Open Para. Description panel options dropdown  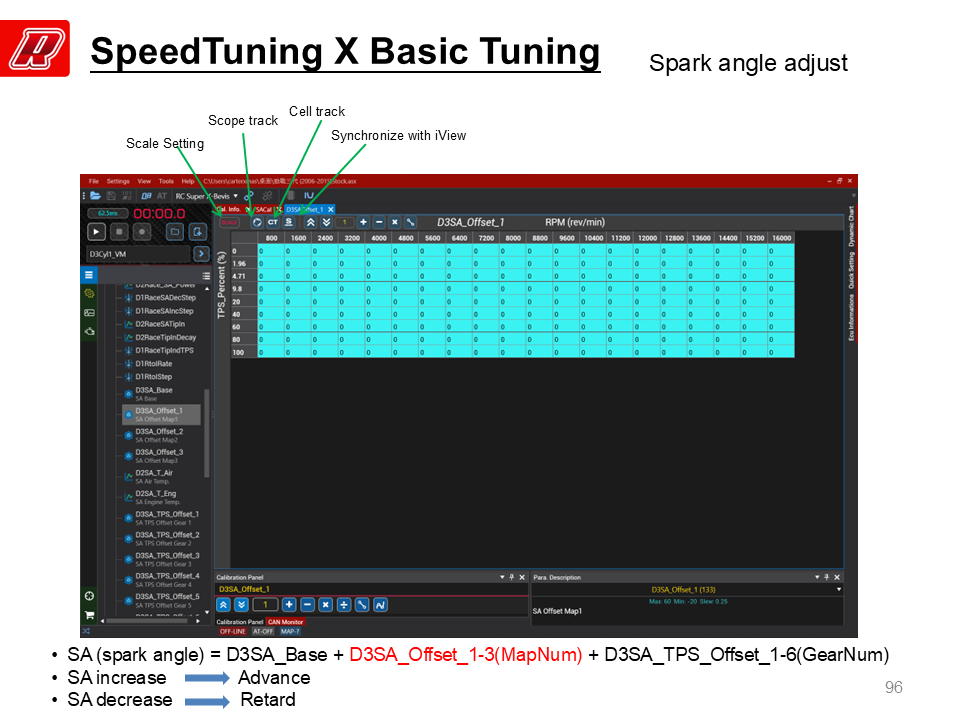(x=817, y=577)
